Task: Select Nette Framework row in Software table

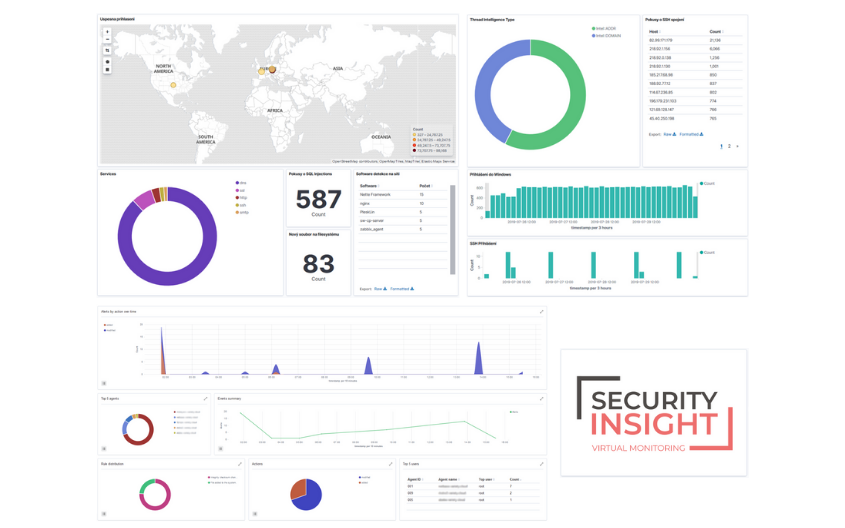Action: pyautogui.click(x=403, y=194)
